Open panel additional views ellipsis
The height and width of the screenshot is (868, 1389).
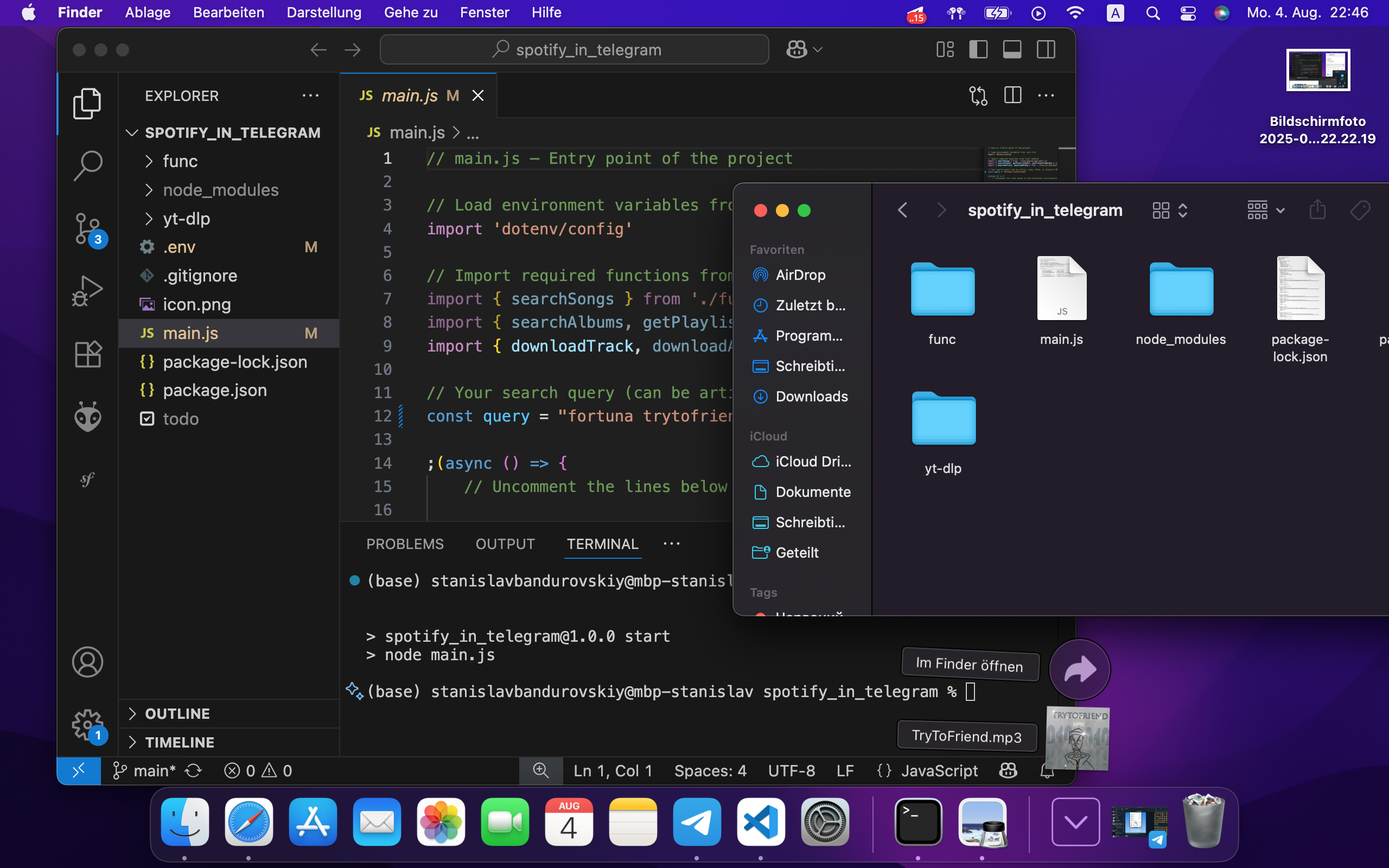tap(672, 544)
